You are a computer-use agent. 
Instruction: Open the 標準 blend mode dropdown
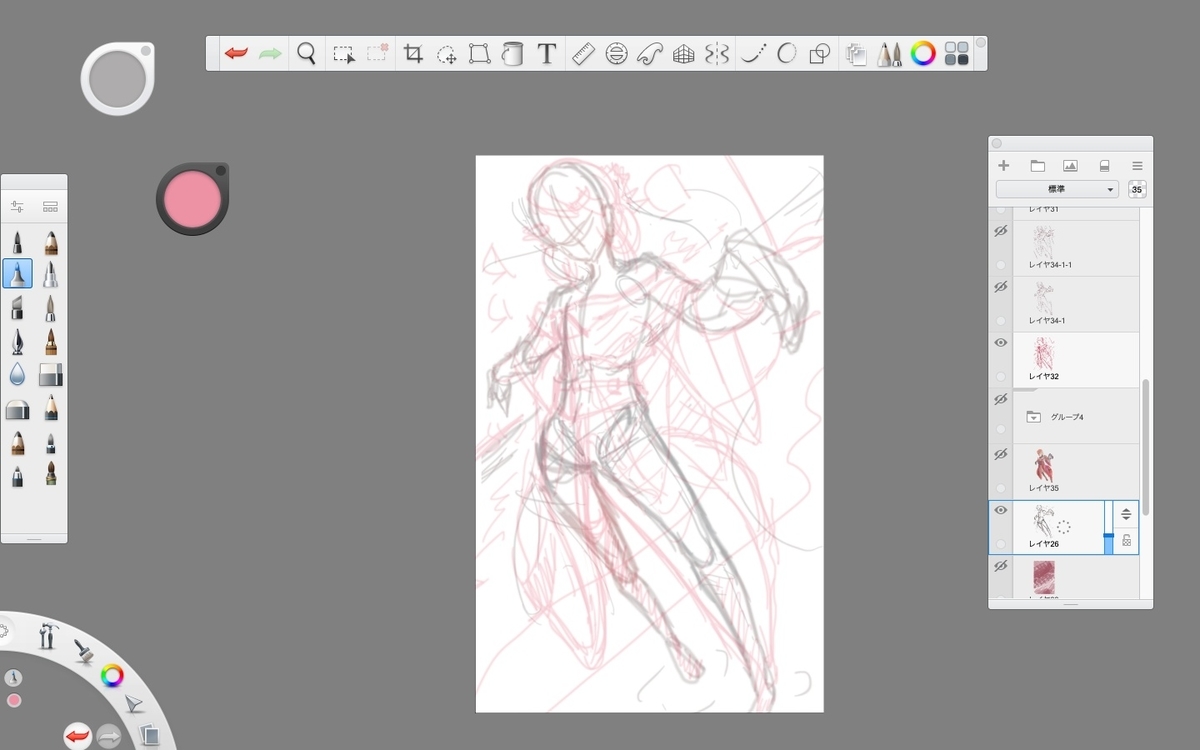click(1057, 190)
